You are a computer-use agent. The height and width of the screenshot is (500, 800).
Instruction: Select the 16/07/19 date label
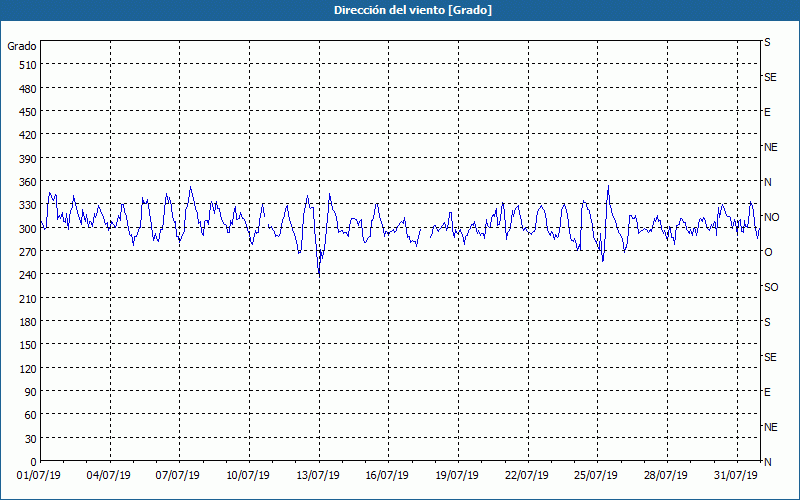(x=387, y=476)
